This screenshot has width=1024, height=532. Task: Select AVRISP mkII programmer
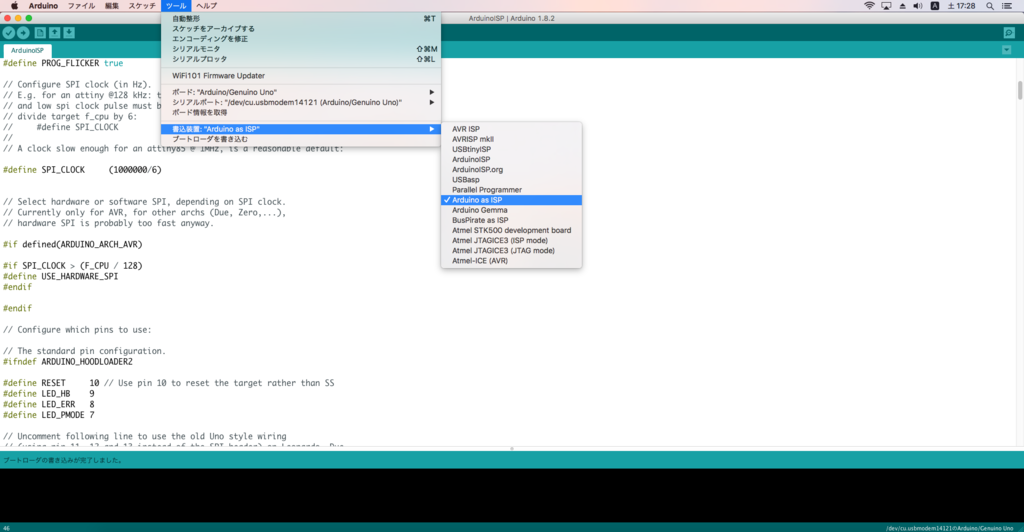click(x=511, y=139)
